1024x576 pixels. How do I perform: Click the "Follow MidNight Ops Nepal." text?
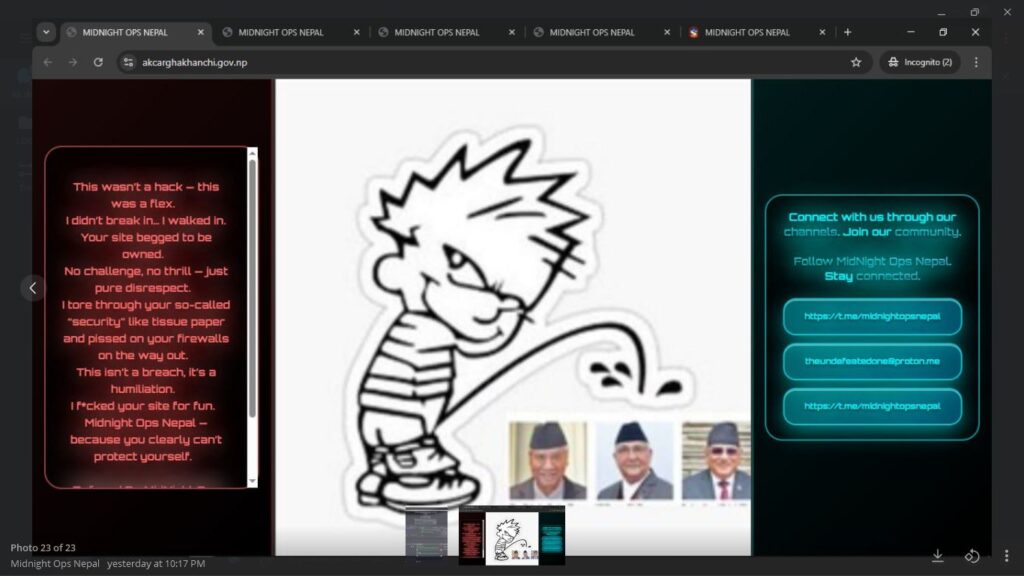click(x=872, y=261)
